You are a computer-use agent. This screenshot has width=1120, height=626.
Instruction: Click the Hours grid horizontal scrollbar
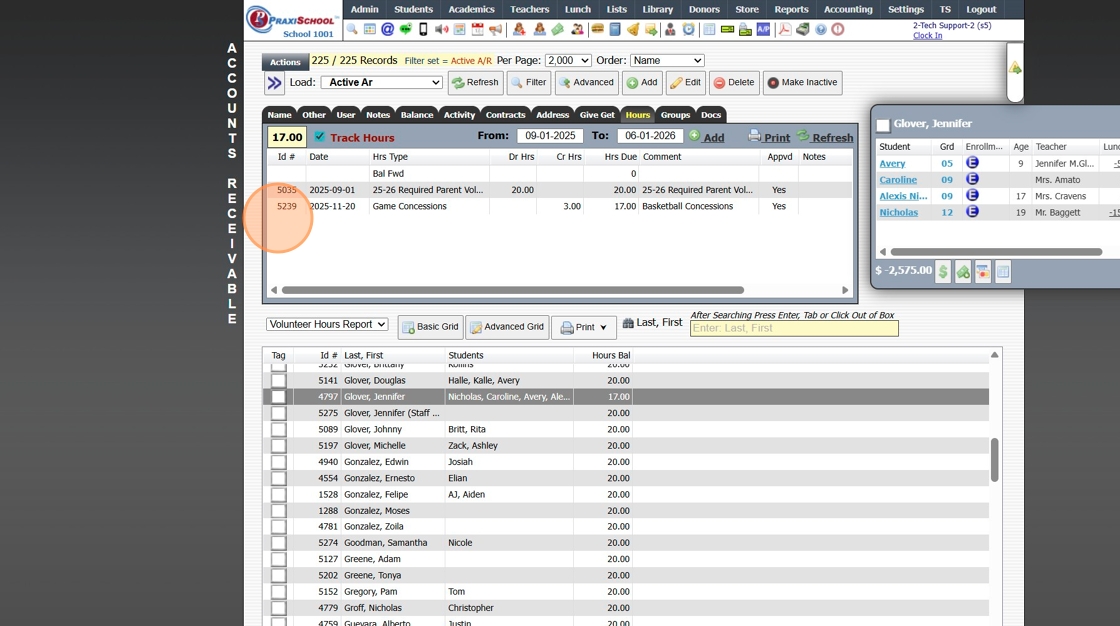pyautogui.click(x=513, y=290)
